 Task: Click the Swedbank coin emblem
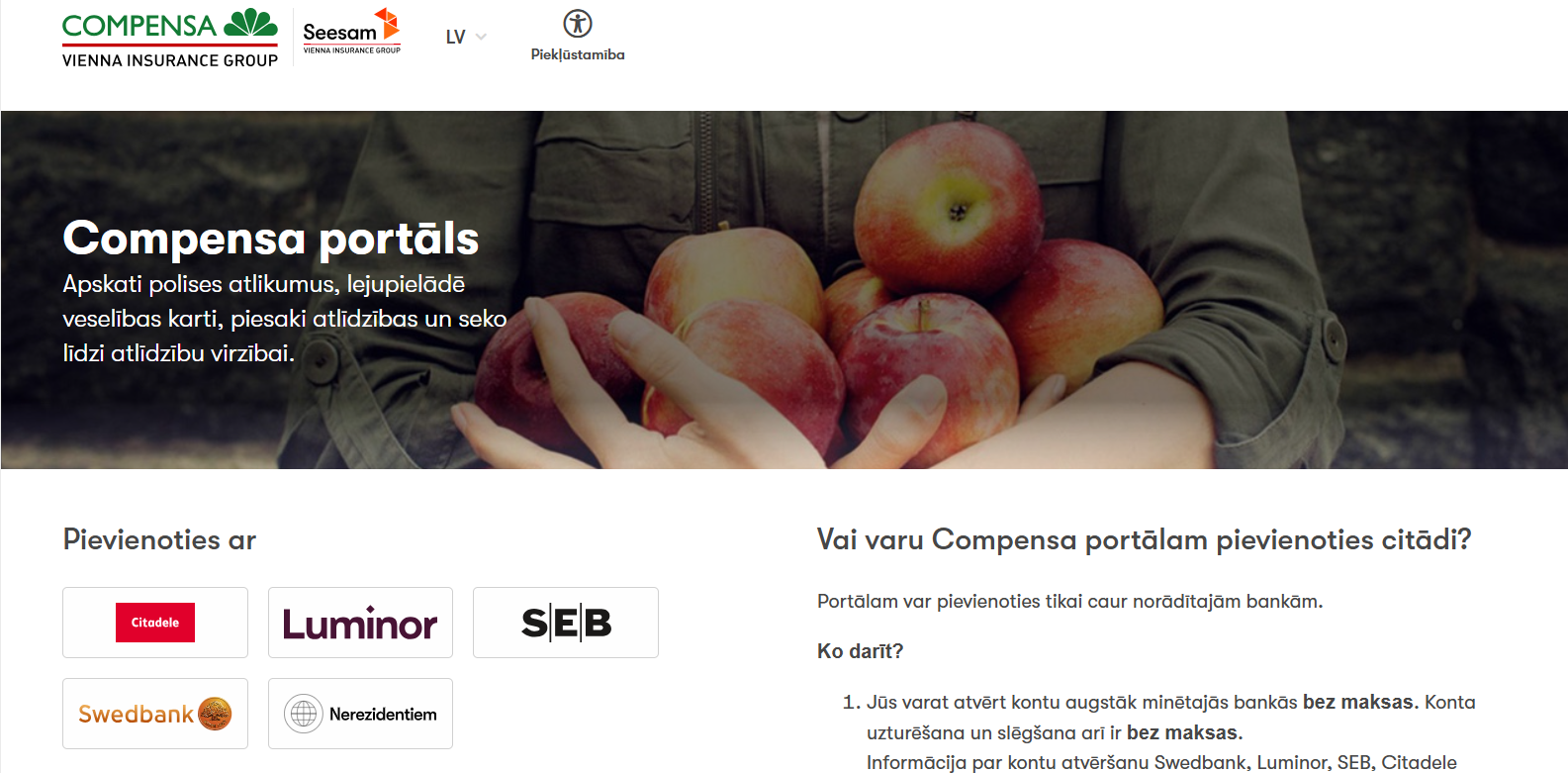[215, 714]
